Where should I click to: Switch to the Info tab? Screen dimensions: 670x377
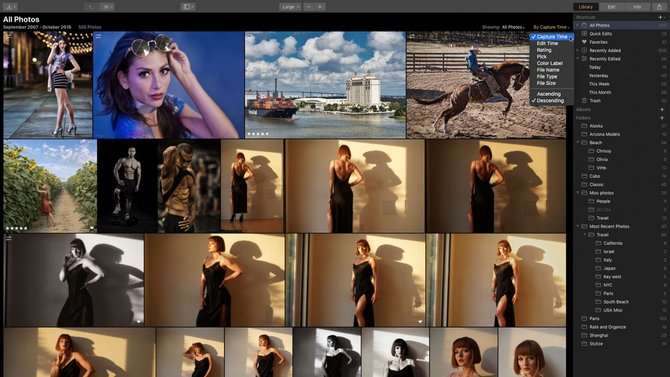click(637, 7)
